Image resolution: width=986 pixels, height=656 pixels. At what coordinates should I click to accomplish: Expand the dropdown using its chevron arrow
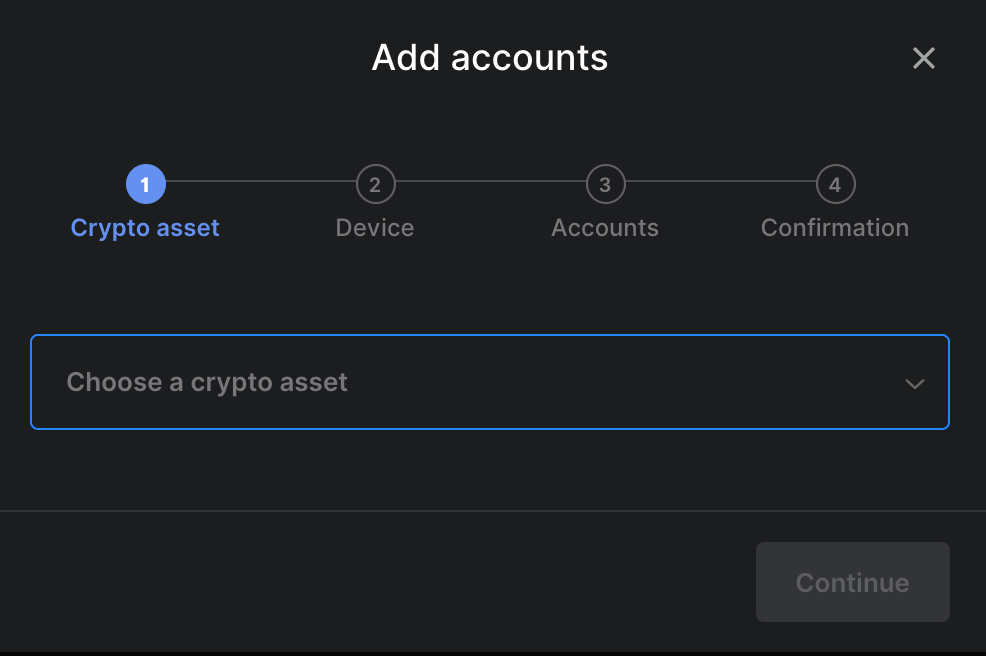(914, 383)
